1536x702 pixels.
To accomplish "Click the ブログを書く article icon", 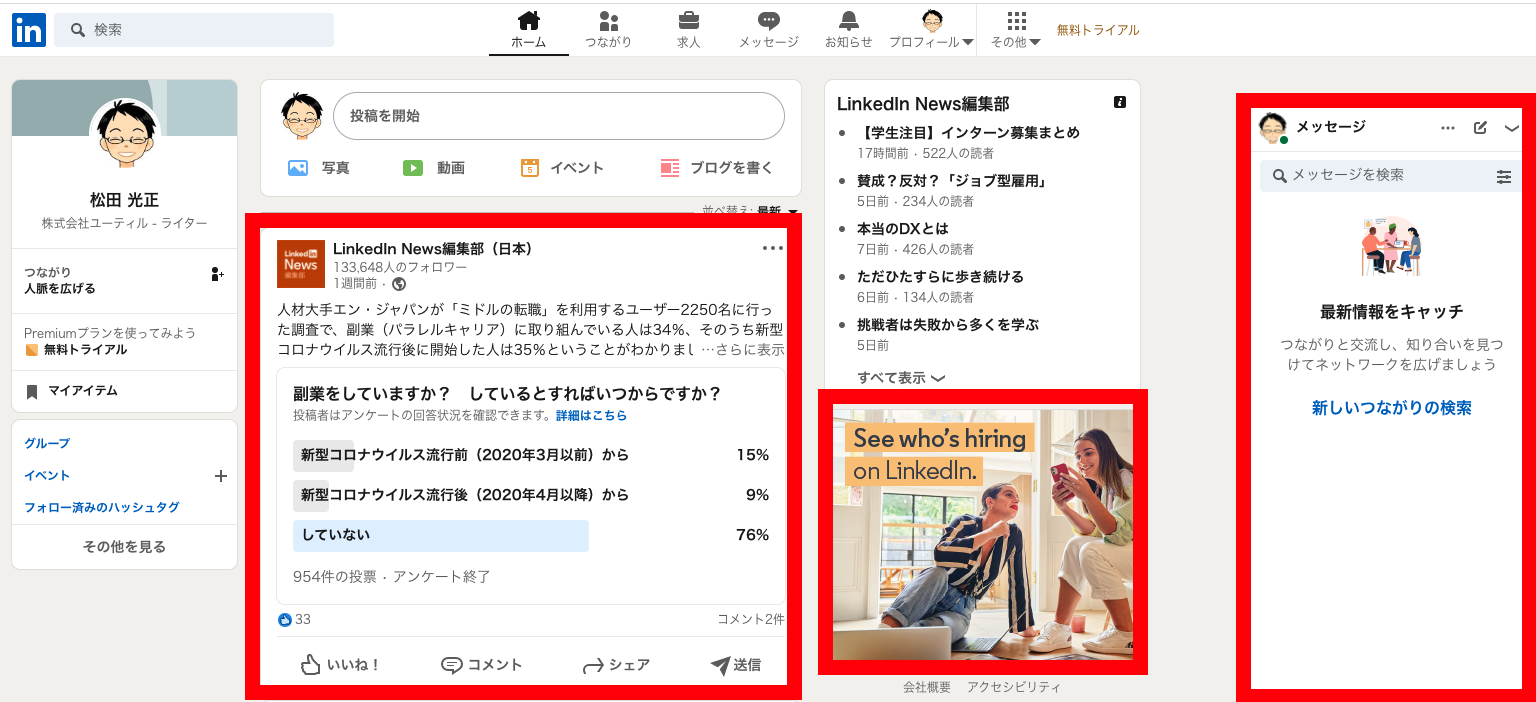I will 670,168.
